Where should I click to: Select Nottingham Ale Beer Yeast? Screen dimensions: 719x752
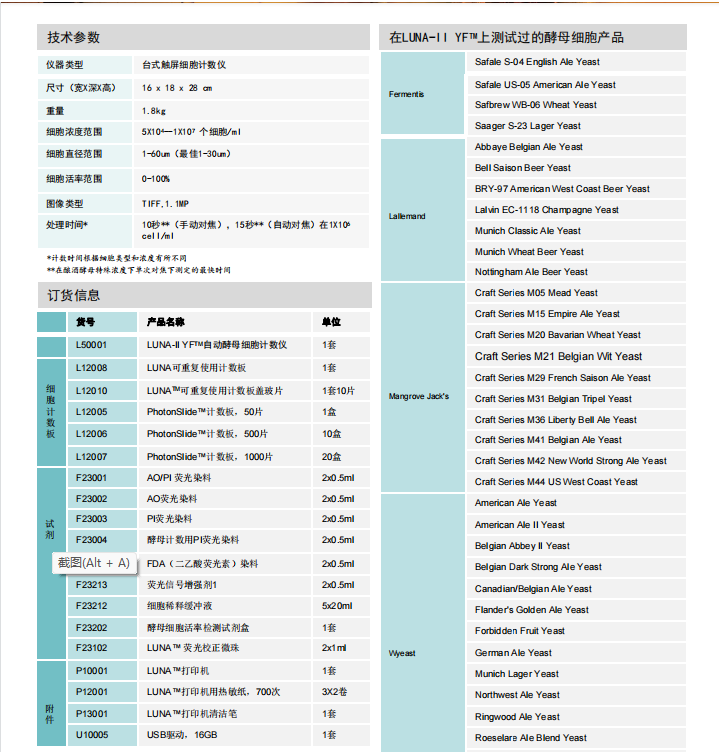(531, 272)
